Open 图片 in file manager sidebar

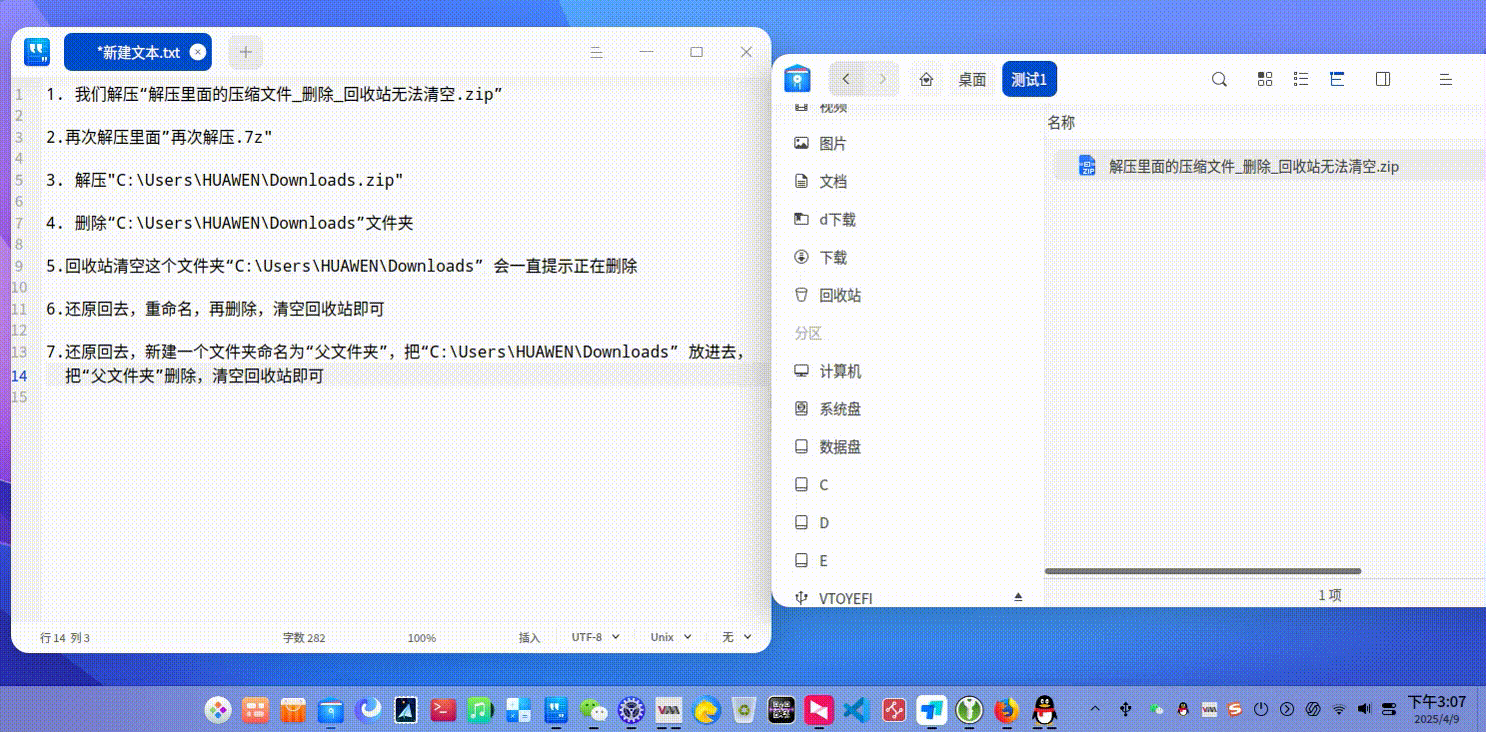point(832,143)
